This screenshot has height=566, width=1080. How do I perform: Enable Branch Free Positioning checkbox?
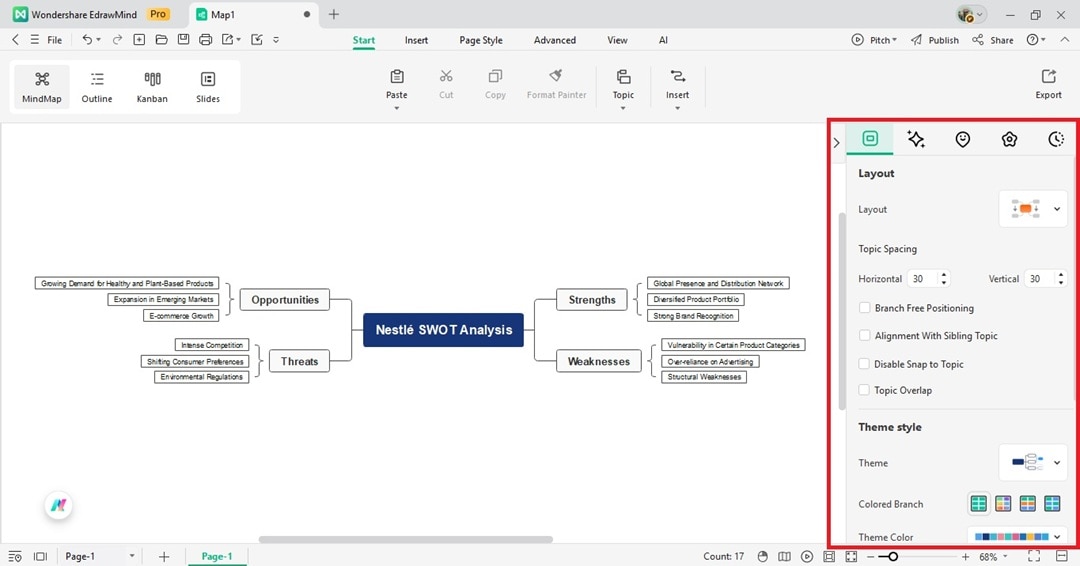click(x=864, y=308)
